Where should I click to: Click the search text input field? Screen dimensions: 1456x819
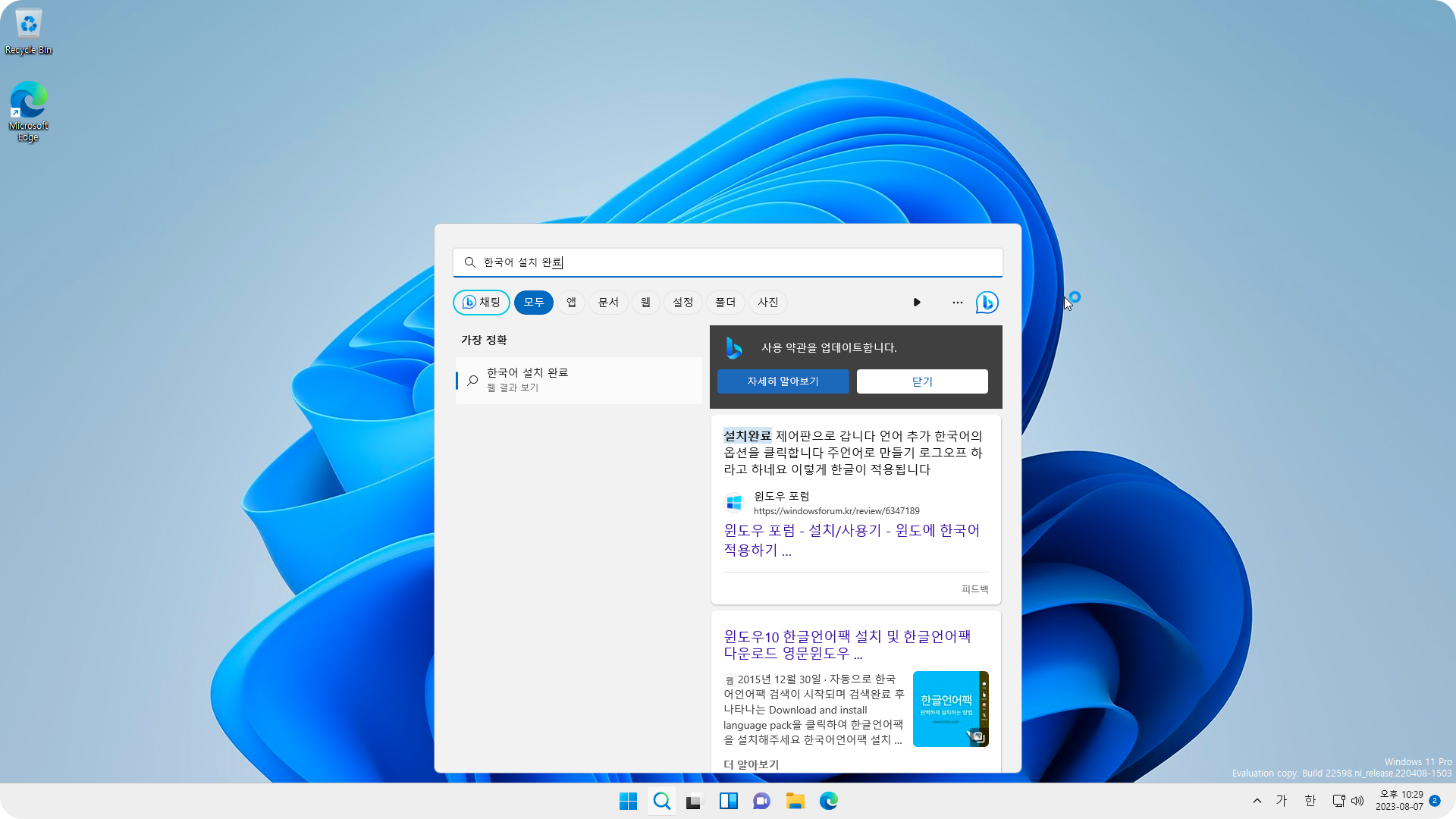pos(728,262)
